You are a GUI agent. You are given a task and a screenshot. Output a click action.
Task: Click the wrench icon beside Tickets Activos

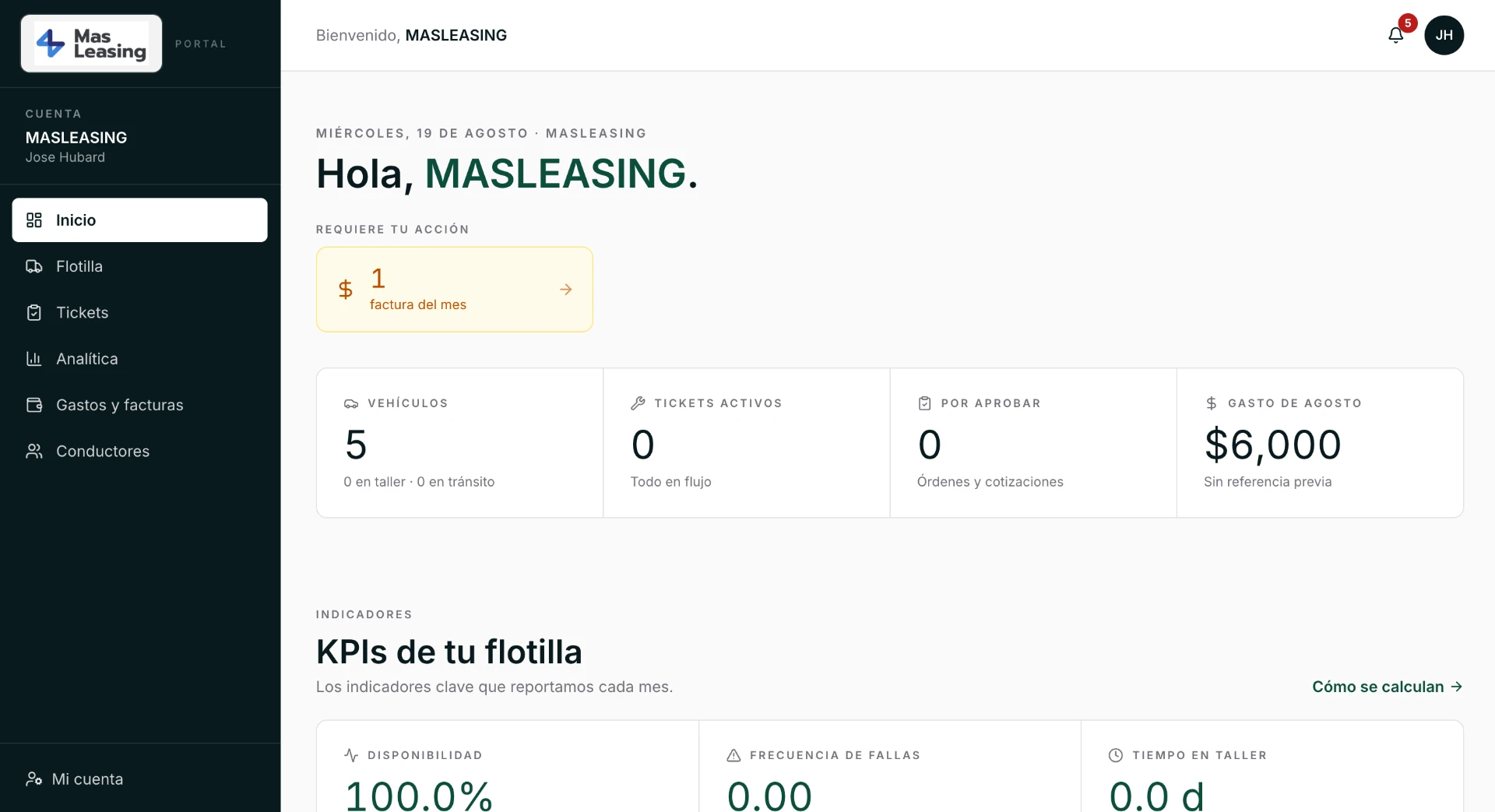pos(638,403)
